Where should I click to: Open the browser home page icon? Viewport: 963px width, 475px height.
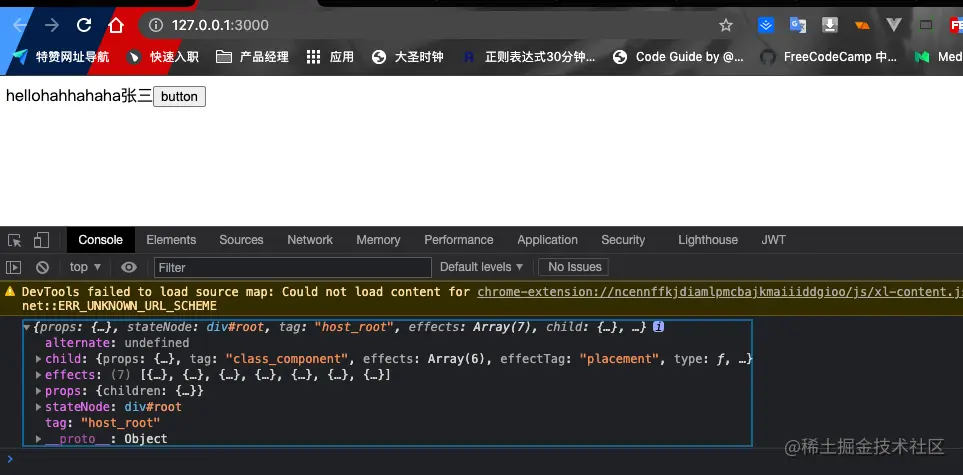(x=115, y=25)
